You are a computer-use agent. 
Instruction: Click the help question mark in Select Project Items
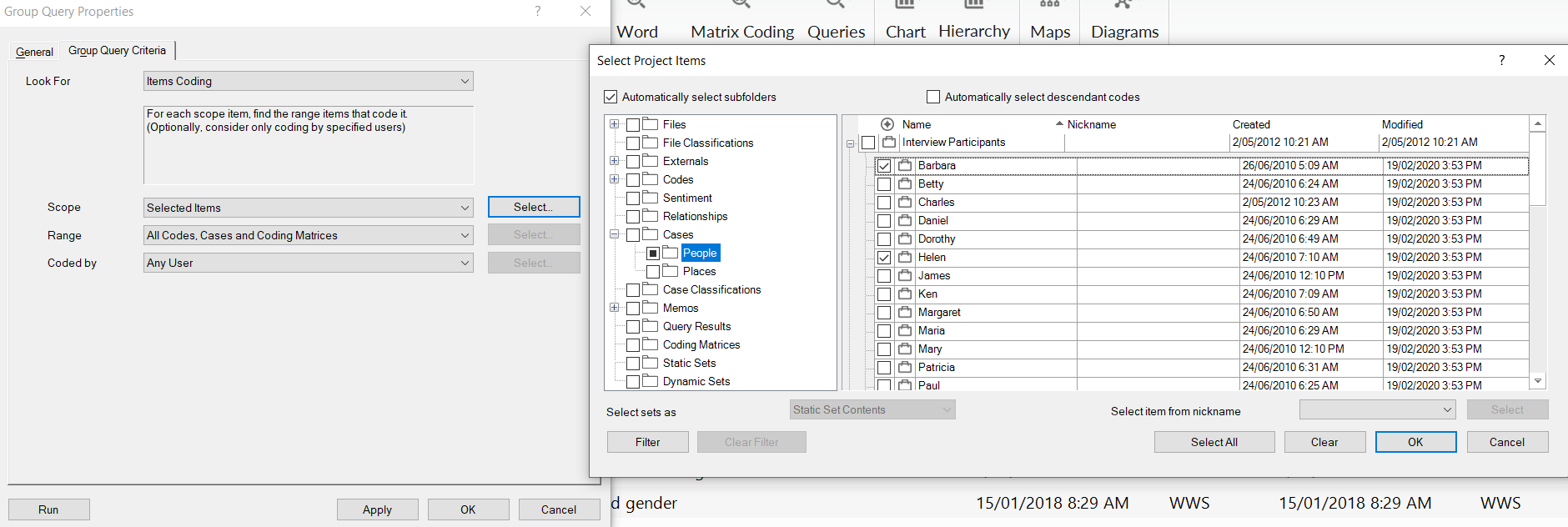tap(1502, 60)
